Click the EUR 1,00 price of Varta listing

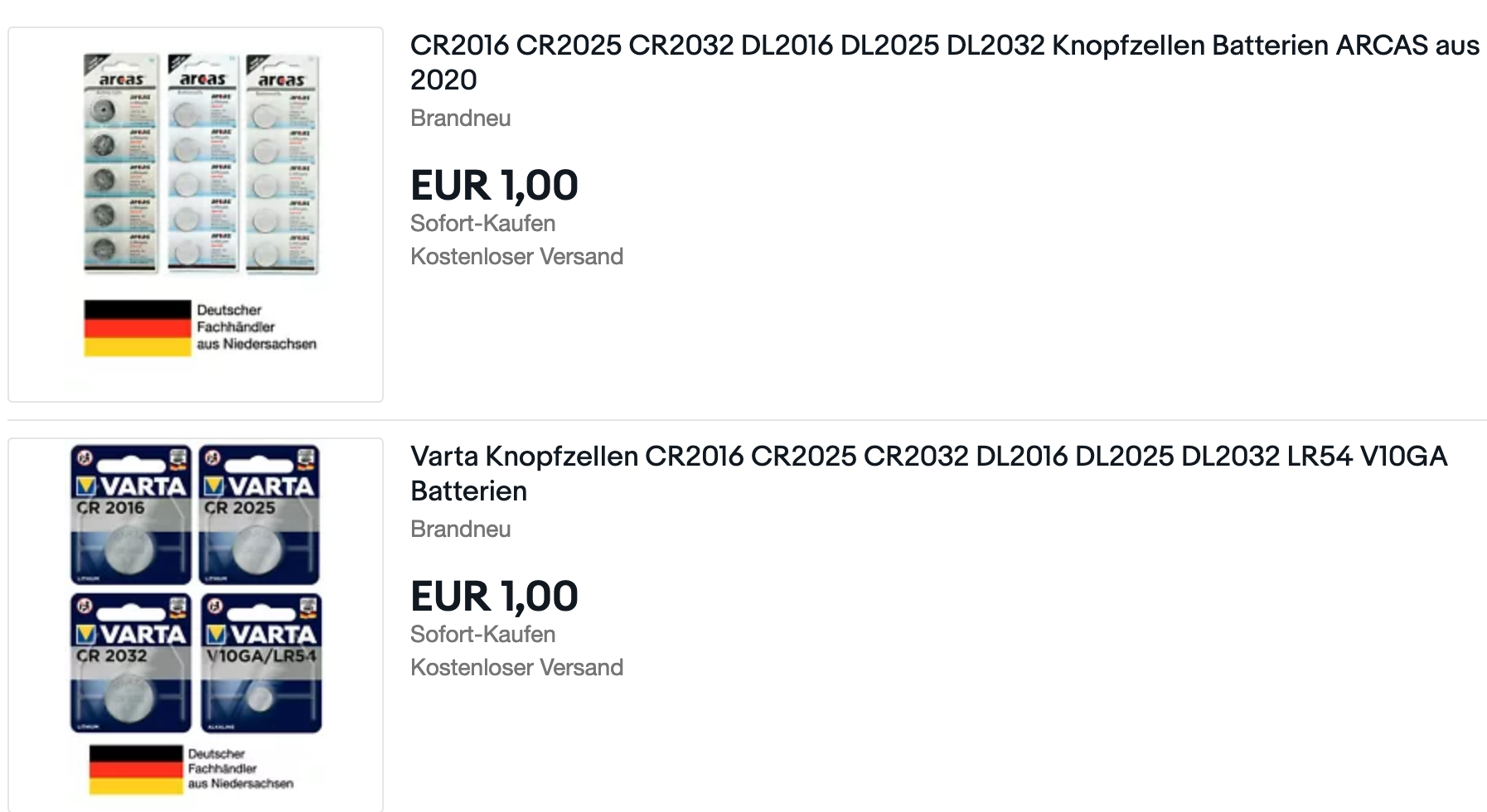494,596
